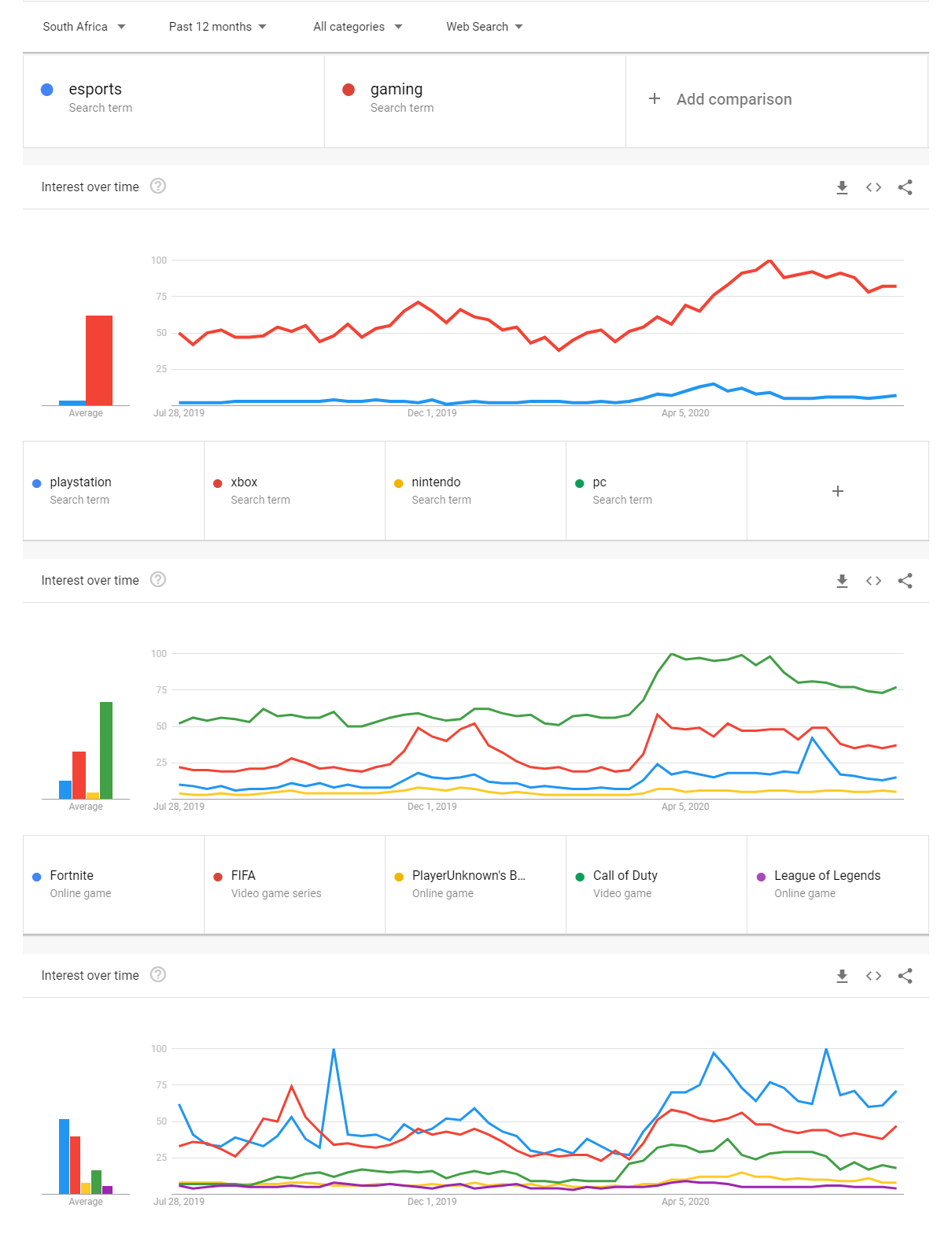
Task: Open the South Africa region dropdown
Action: click(x=84, y=27)
